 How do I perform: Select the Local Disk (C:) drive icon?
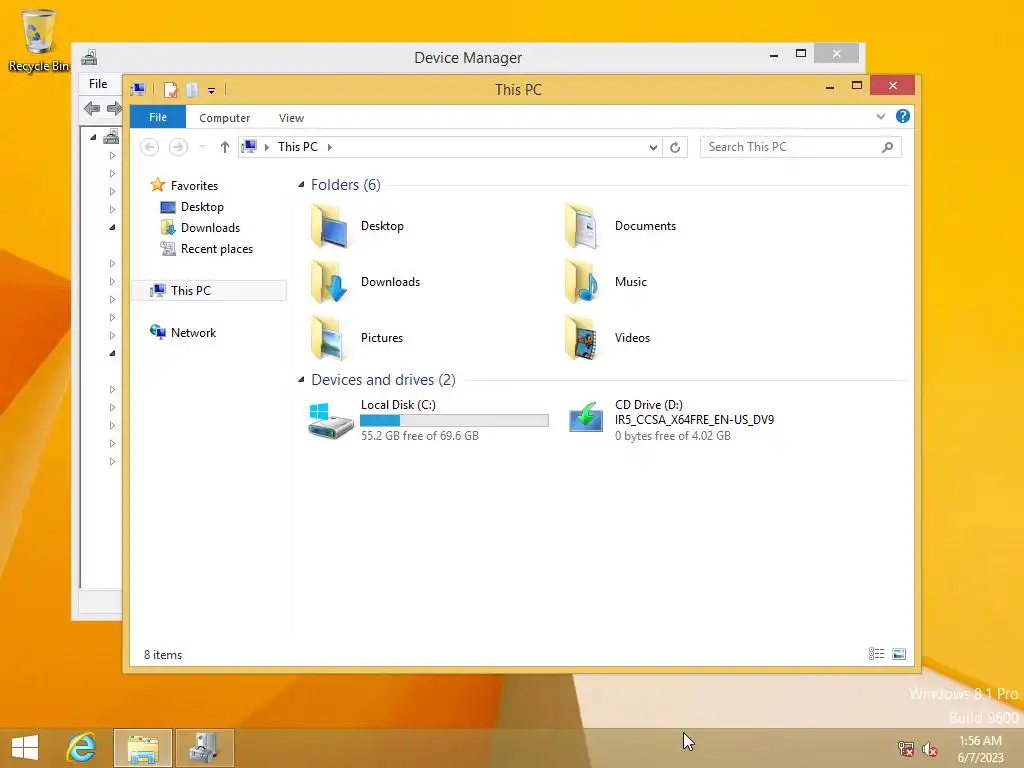click(330, 421)
